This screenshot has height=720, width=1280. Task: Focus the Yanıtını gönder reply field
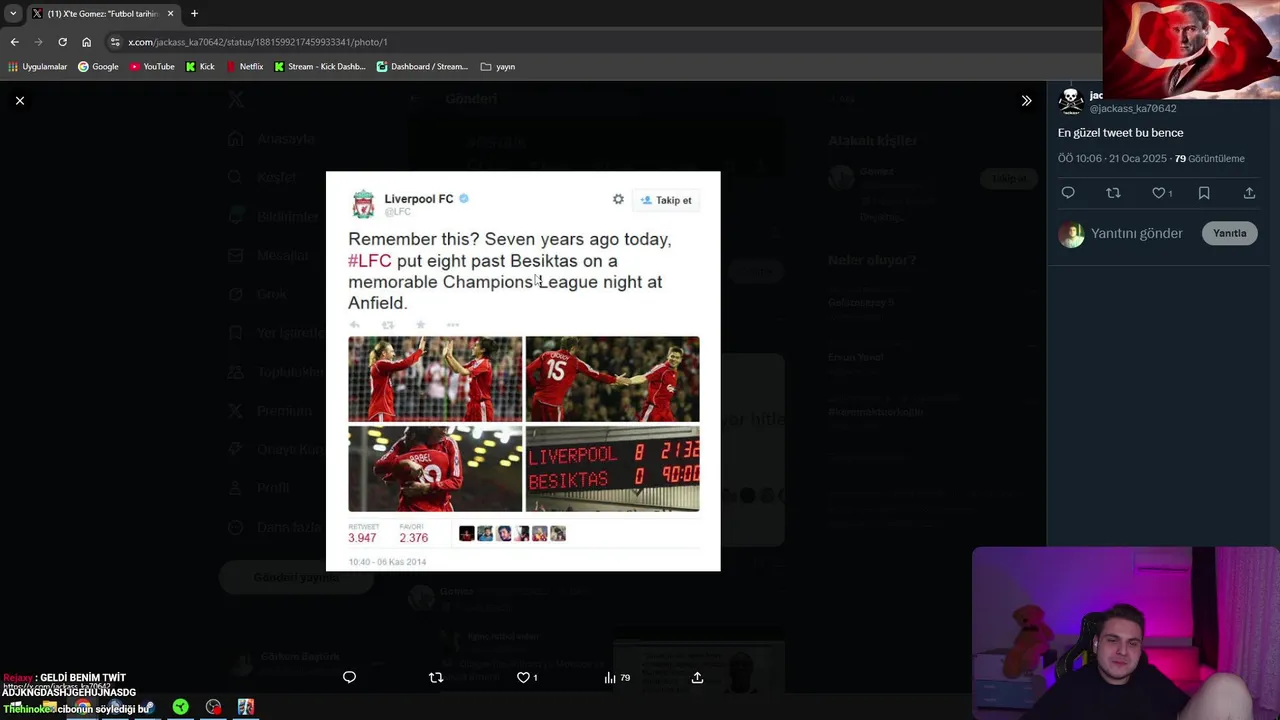[x=1137, y=233]
